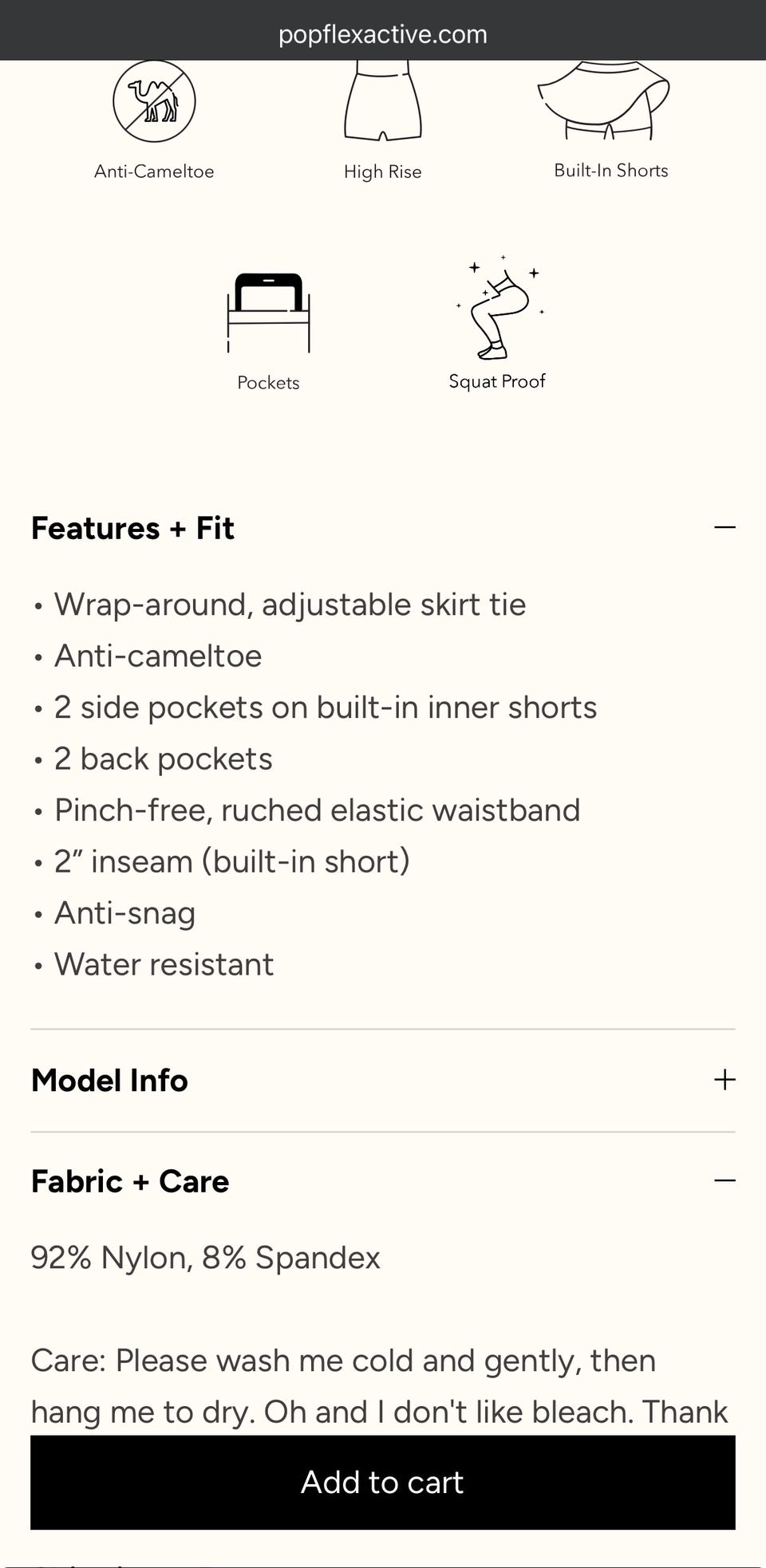This screenshot has height=1568, width=766.
Task: Expand Model Info with plus icon
Action: pos(725,1080)
